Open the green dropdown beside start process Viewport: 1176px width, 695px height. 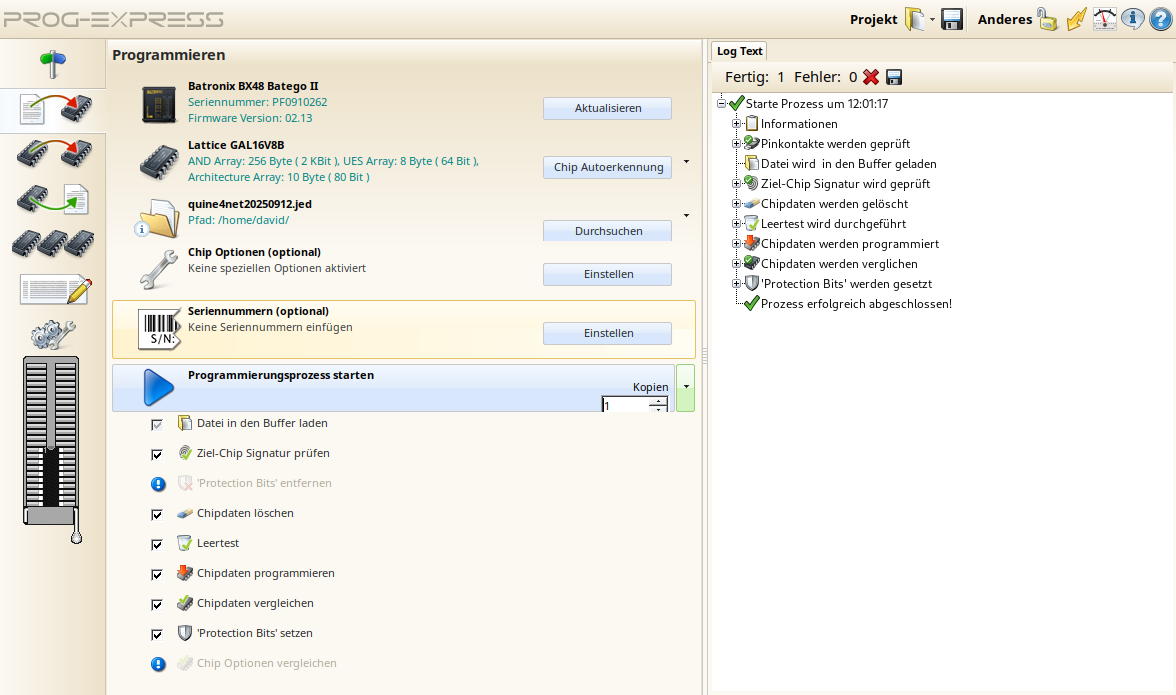pos(685,387)
